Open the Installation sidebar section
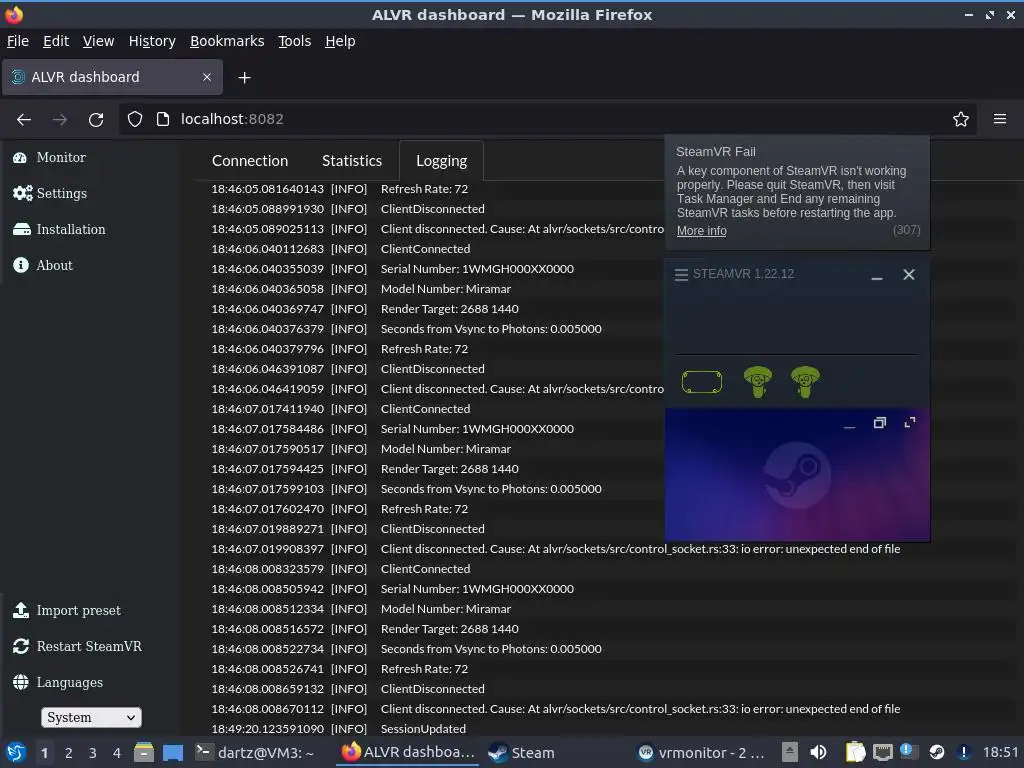Screen dimensions: 1024x768 pos(59,229)
